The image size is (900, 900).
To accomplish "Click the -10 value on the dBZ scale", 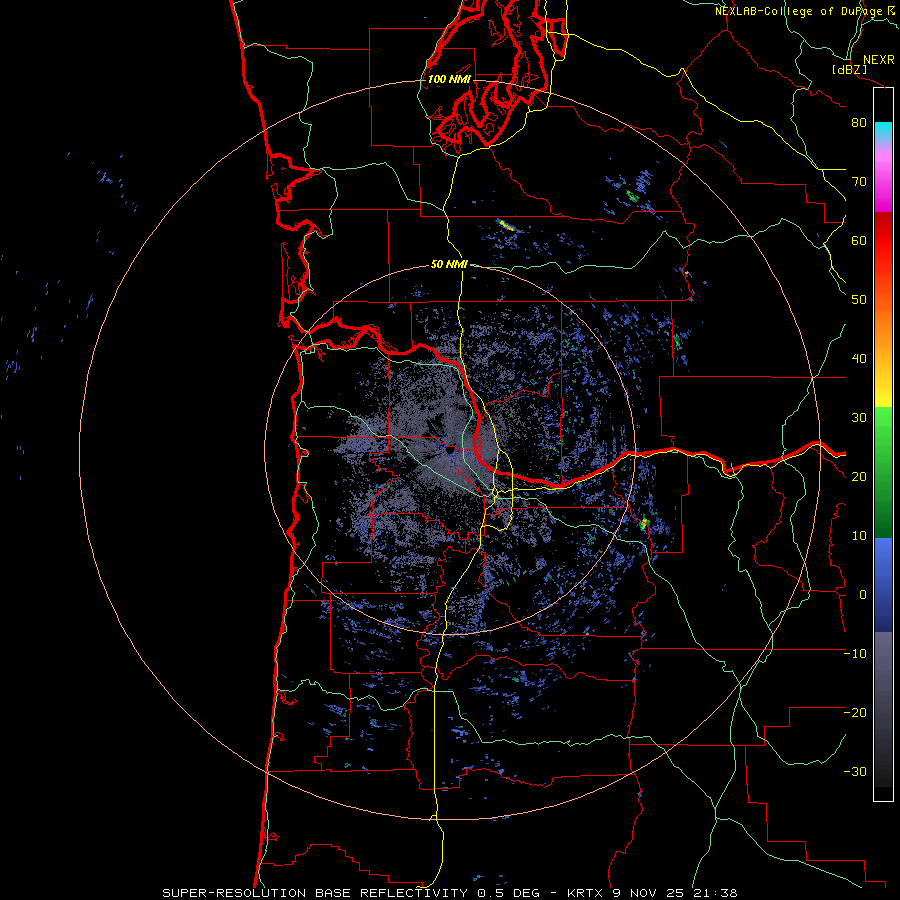I will (x=855, y=654).
